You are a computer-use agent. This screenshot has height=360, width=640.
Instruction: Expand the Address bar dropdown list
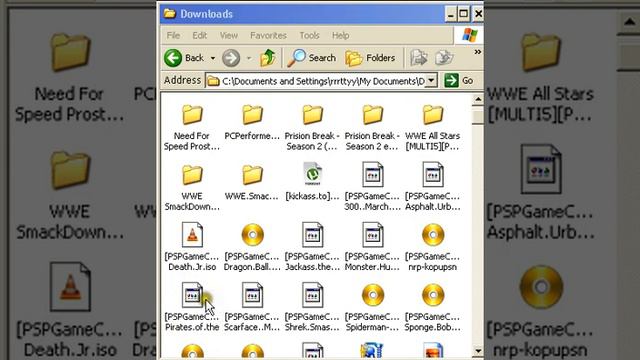(x=431, y=80)
